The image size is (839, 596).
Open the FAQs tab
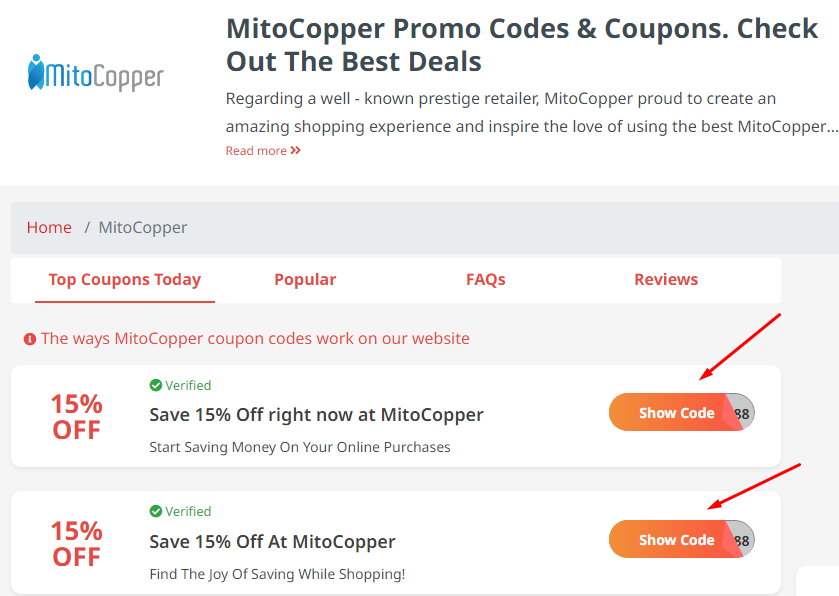(x=485, y=280)
